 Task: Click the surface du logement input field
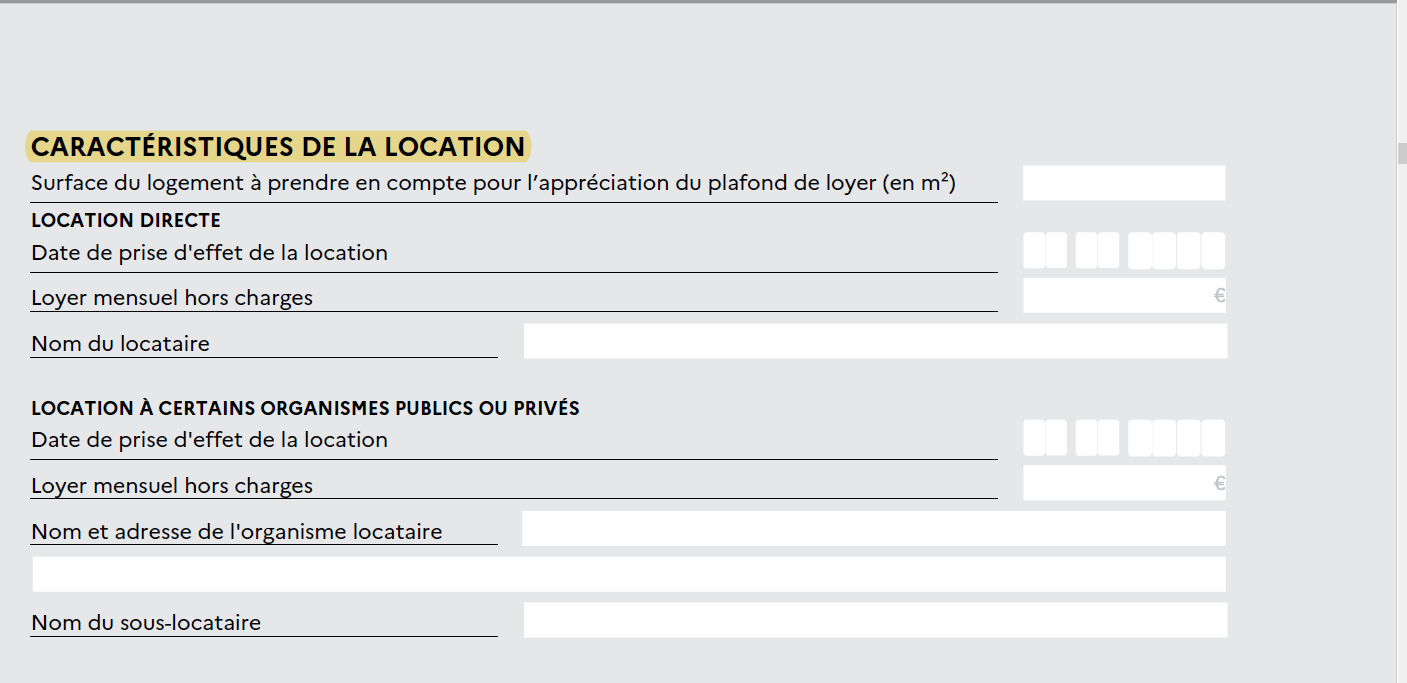1124,183
